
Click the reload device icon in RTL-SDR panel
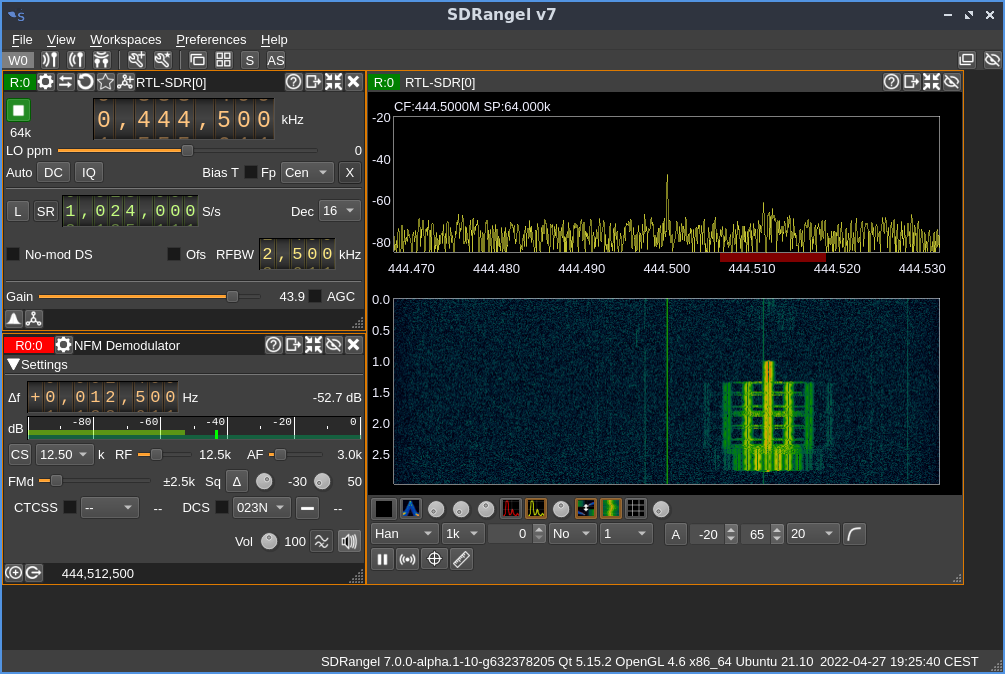pyautogui.click(x=86, y=82)
